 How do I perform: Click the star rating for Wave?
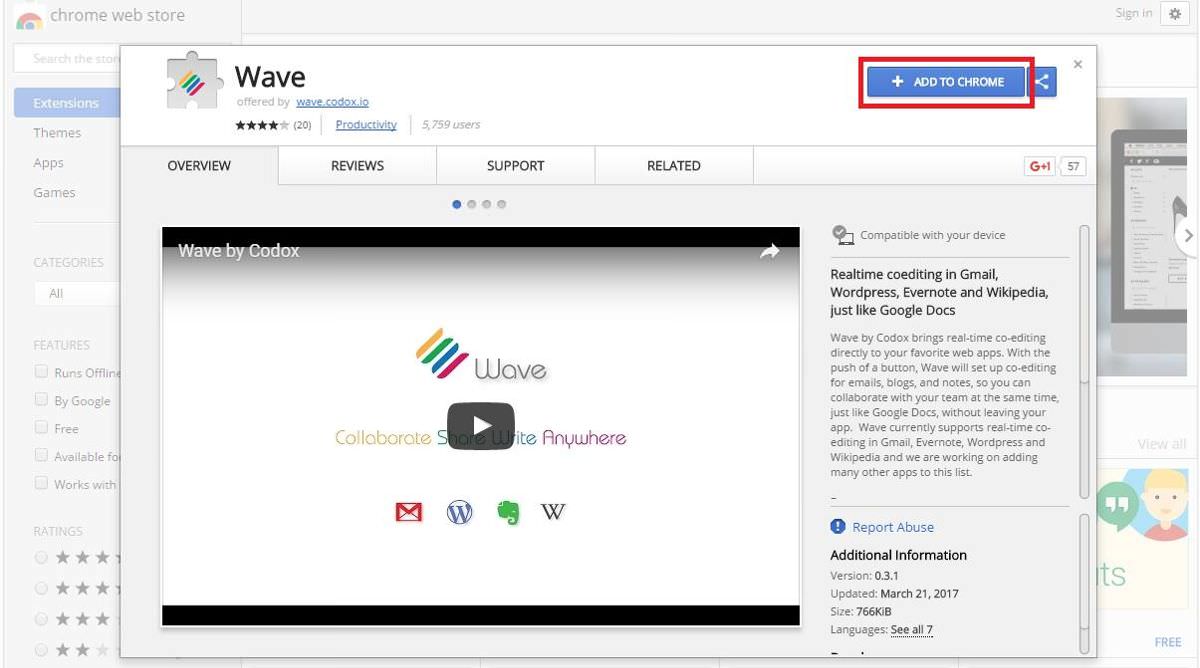pos(262,125)
